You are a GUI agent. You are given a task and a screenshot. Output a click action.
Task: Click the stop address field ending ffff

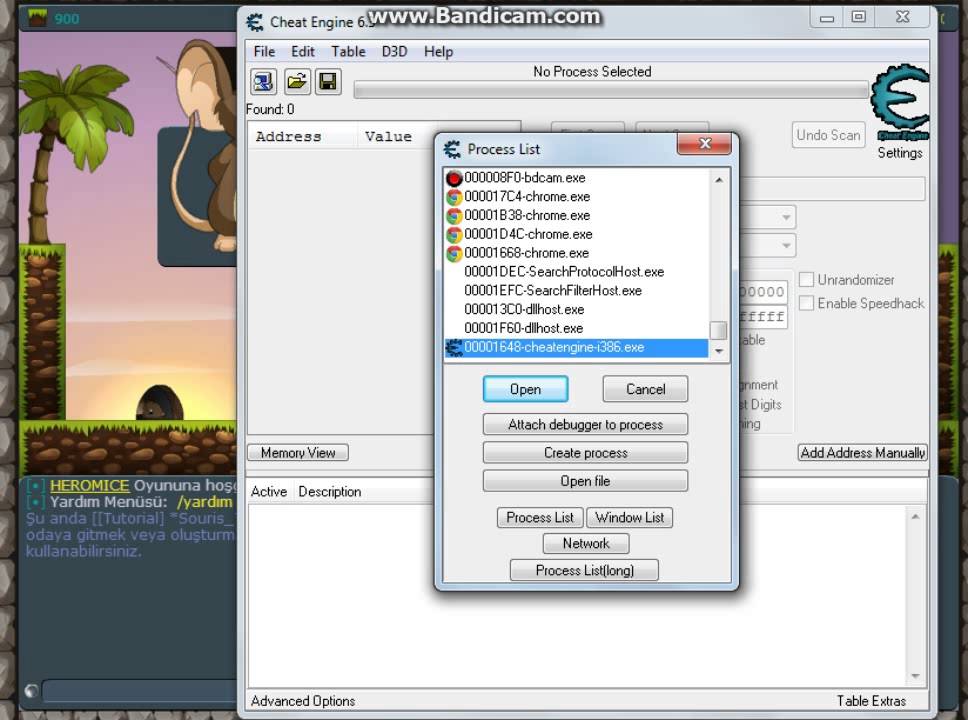coord(762,317)
